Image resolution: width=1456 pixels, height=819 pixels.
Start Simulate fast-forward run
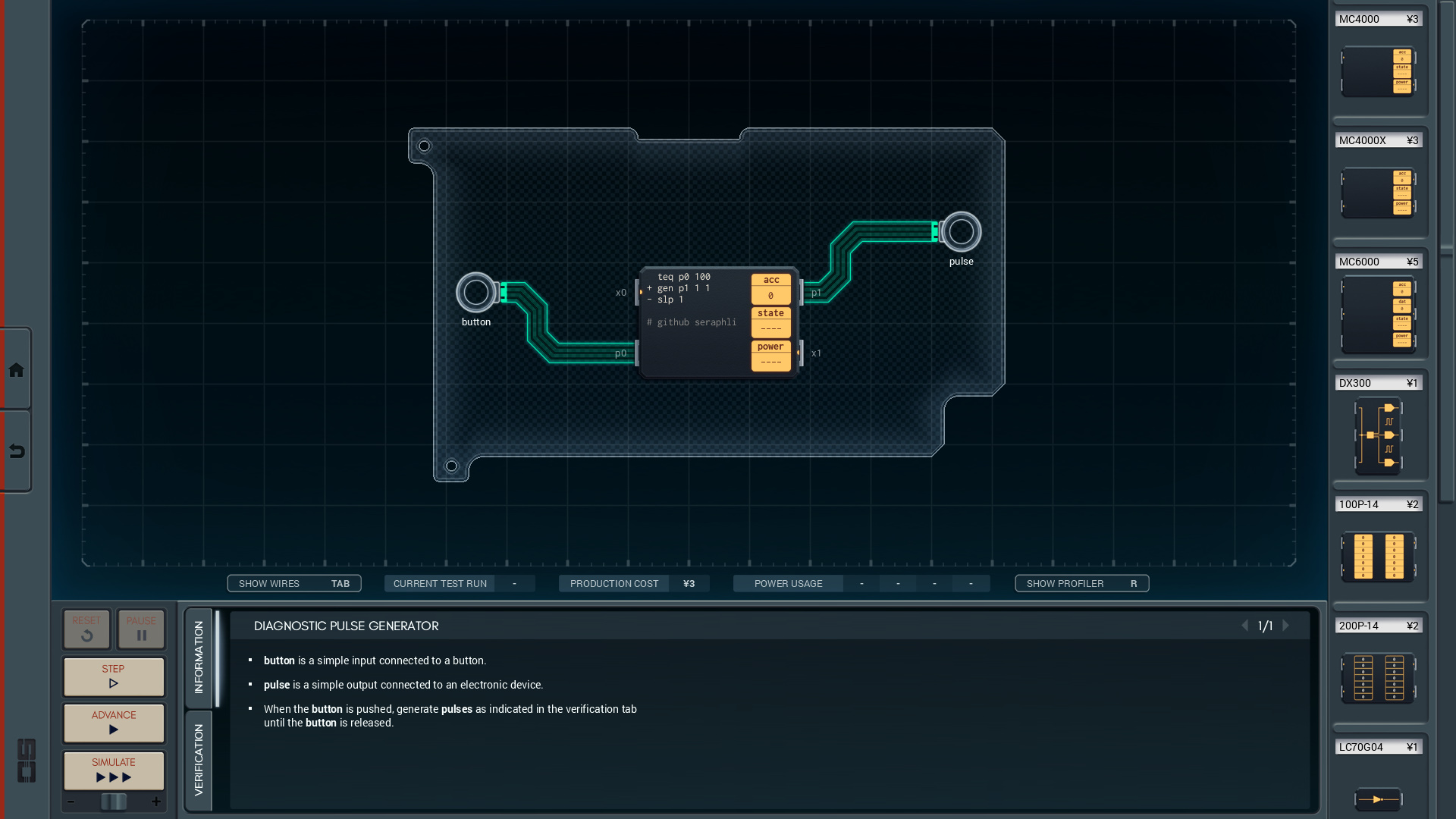tap(114, 770)
